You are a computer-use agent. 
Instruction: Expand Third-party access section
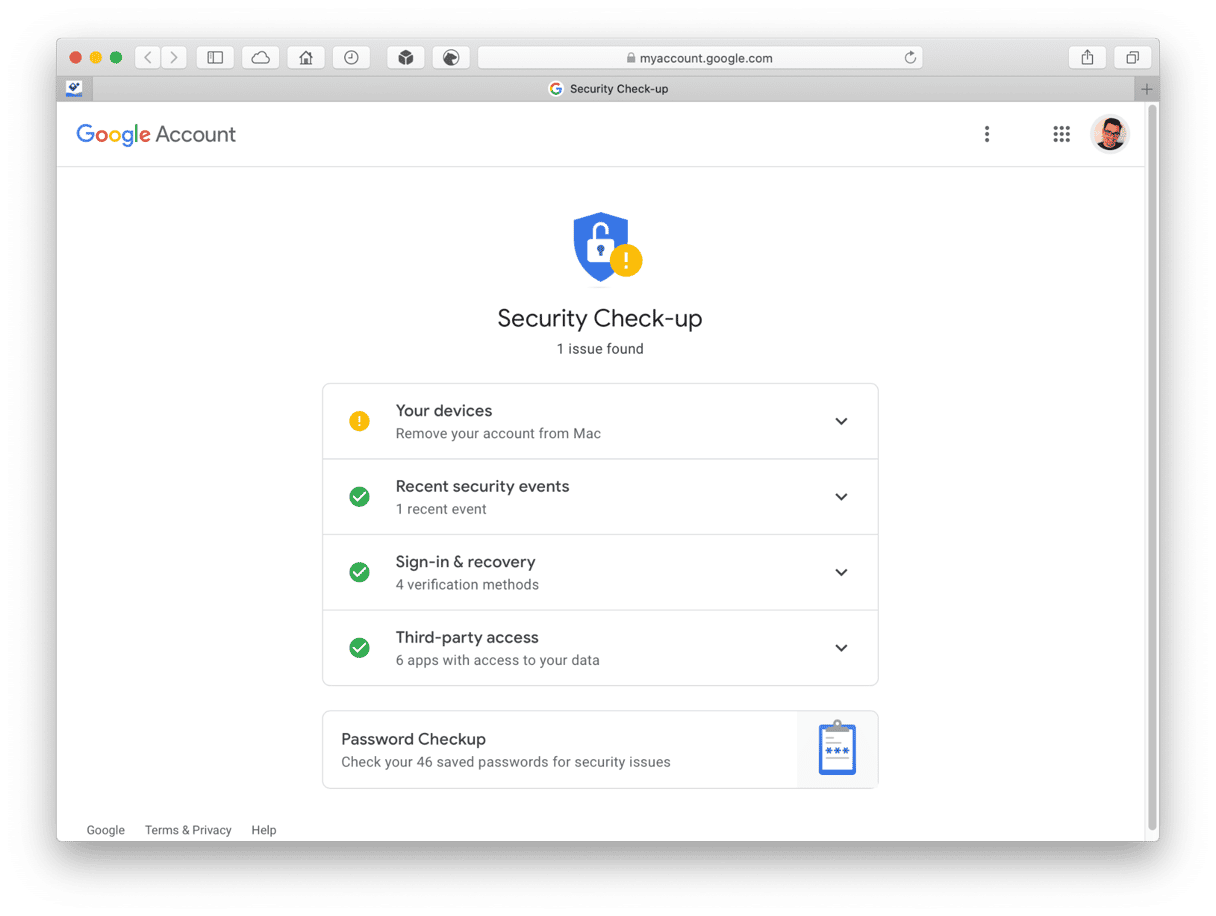pyautogui.click(x=600, y=648)
